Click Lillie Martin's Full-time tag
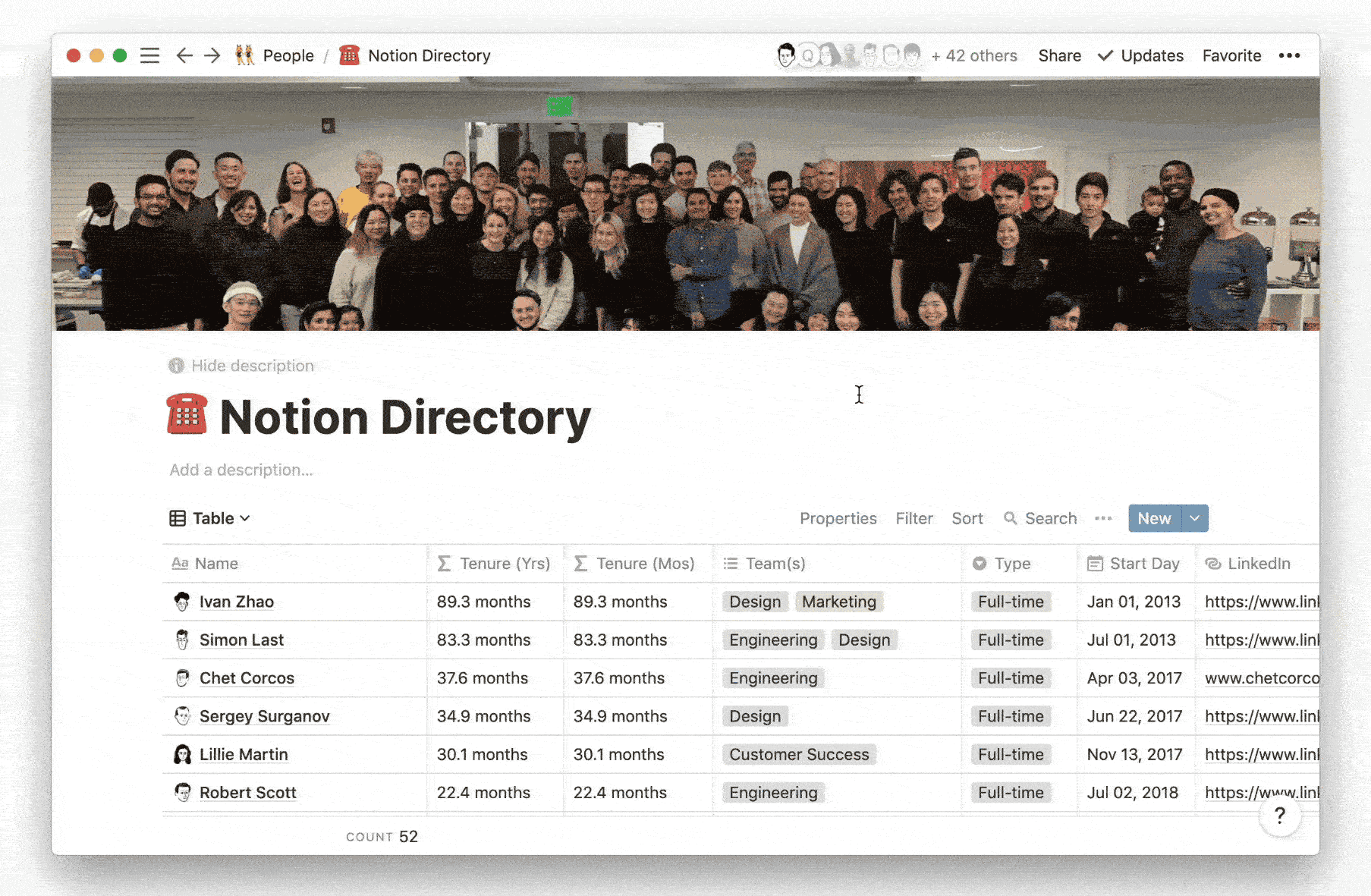 pos(1011,754)
